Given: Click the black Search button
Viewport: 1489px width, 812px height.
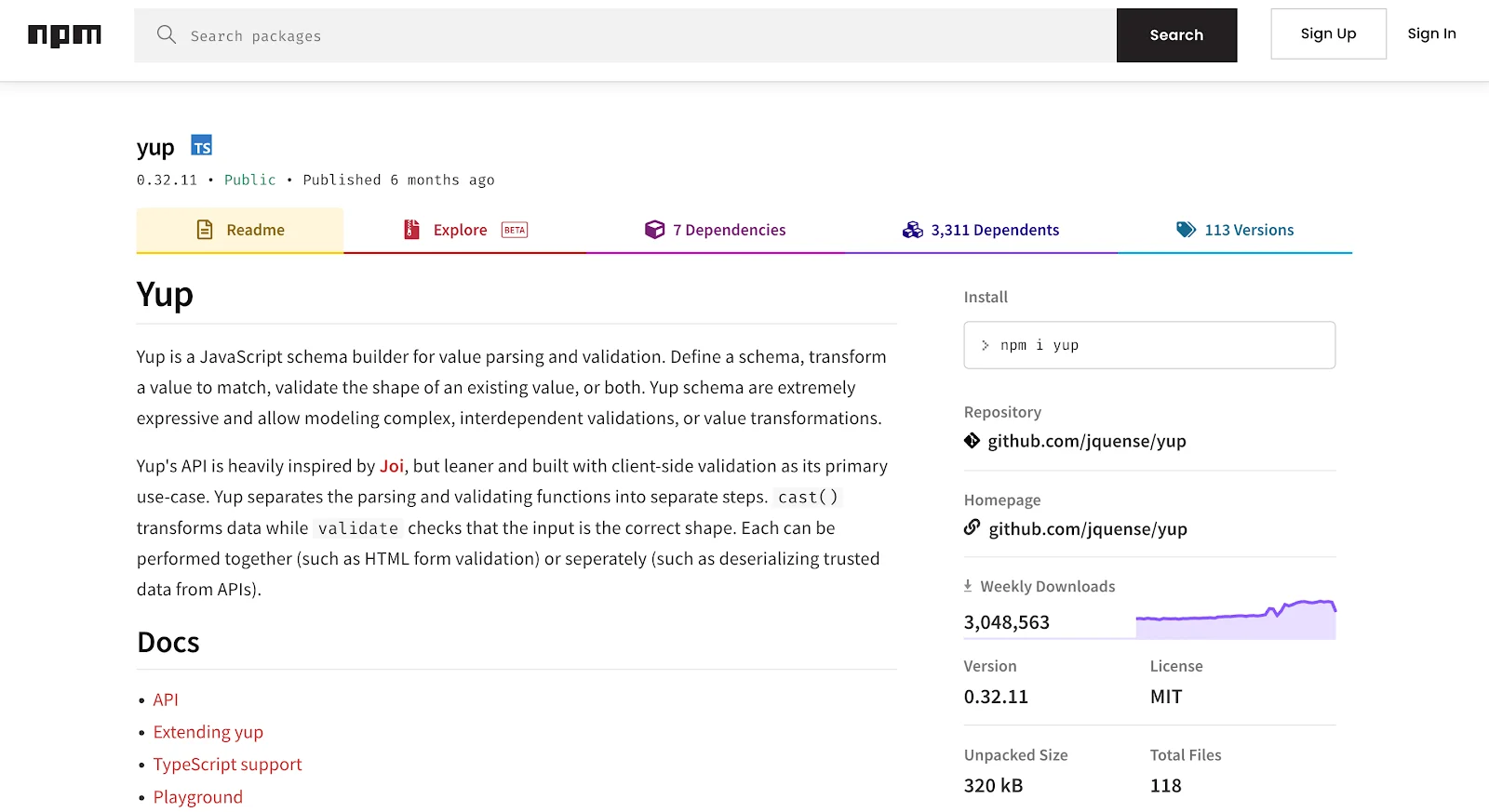Looking at the screenshot, I should coord(1176,35).
